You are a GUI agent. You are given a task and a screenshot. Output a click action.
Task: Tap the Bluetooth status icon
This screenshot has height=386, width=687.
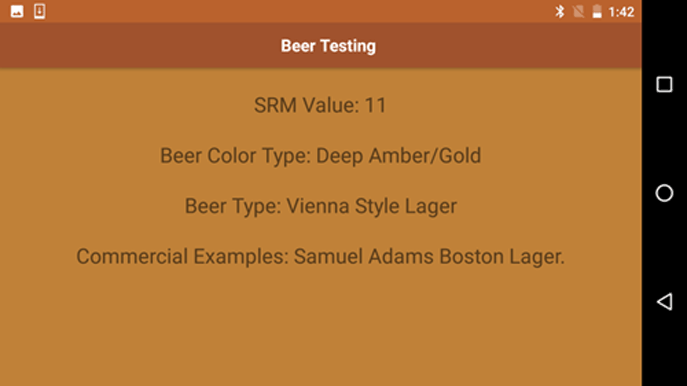click(560, 11)
